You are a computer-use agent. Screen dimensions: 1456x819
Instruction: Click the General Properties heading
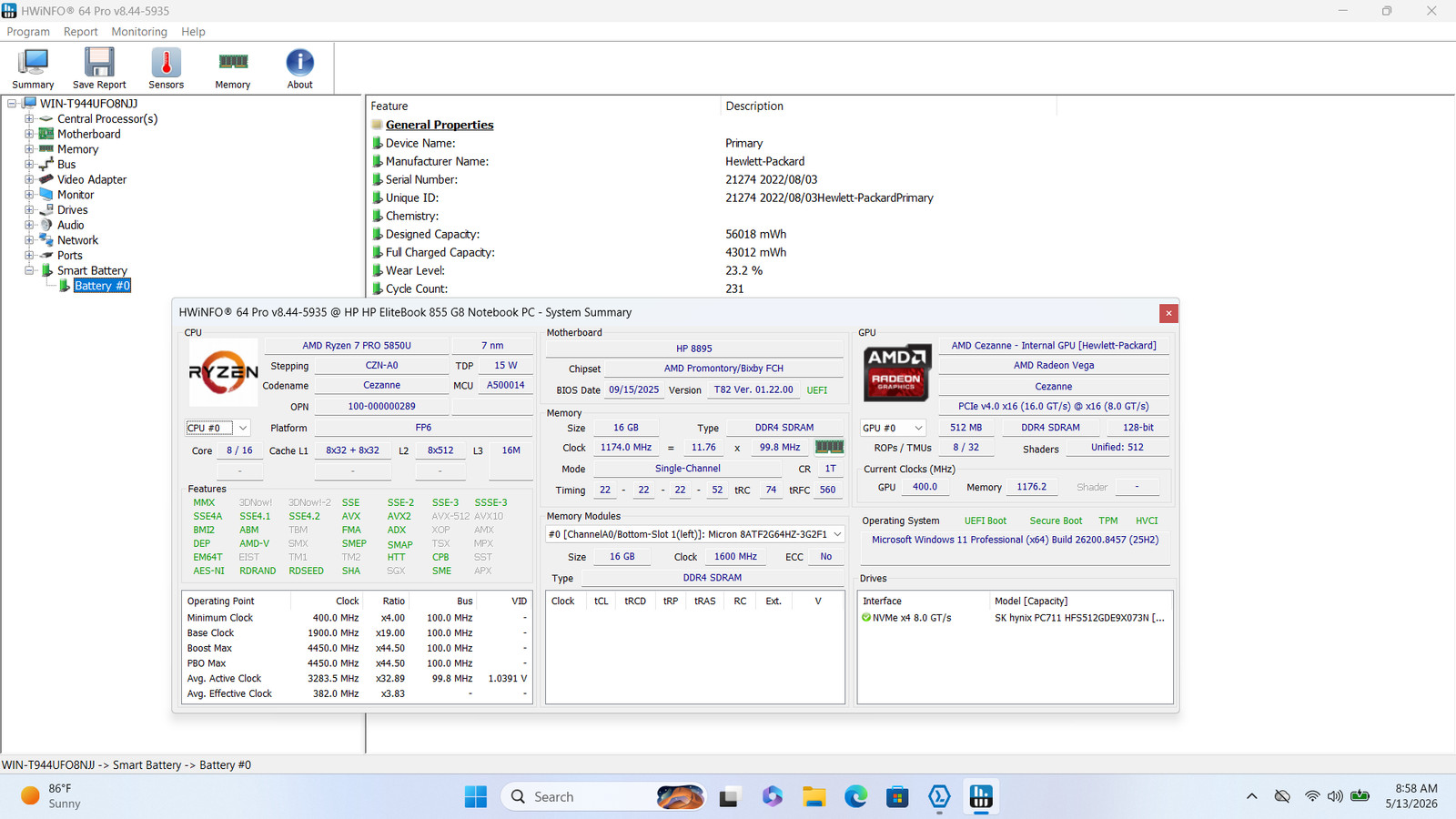(440, 125)
